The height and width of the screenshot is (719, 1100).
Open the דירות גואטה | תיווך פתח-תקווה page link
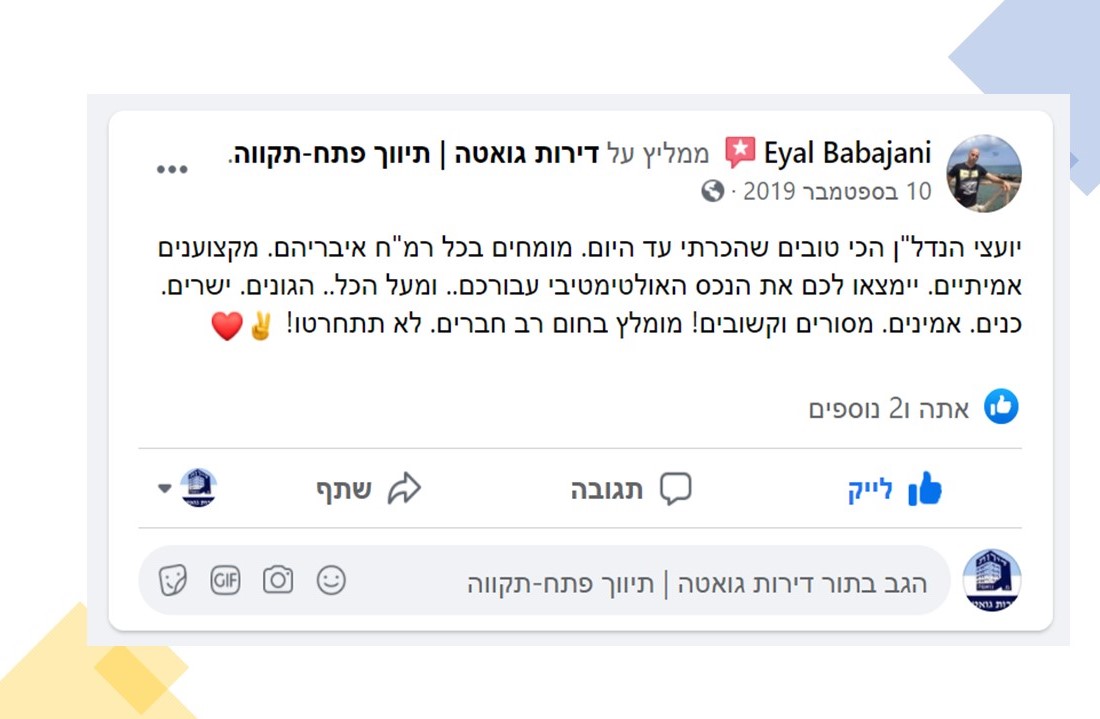point(414,154)
